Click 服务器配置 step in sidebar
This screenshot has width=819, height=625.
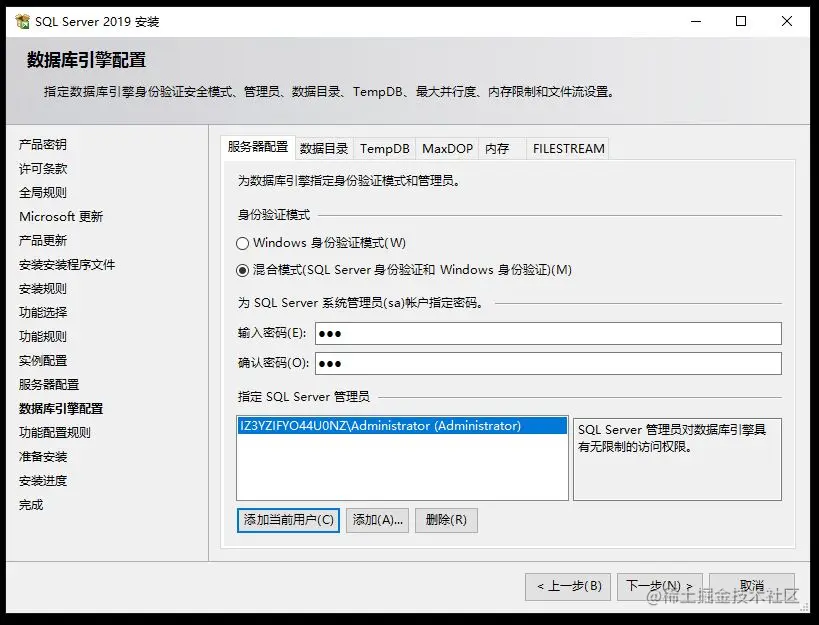(x=49, y=385)
